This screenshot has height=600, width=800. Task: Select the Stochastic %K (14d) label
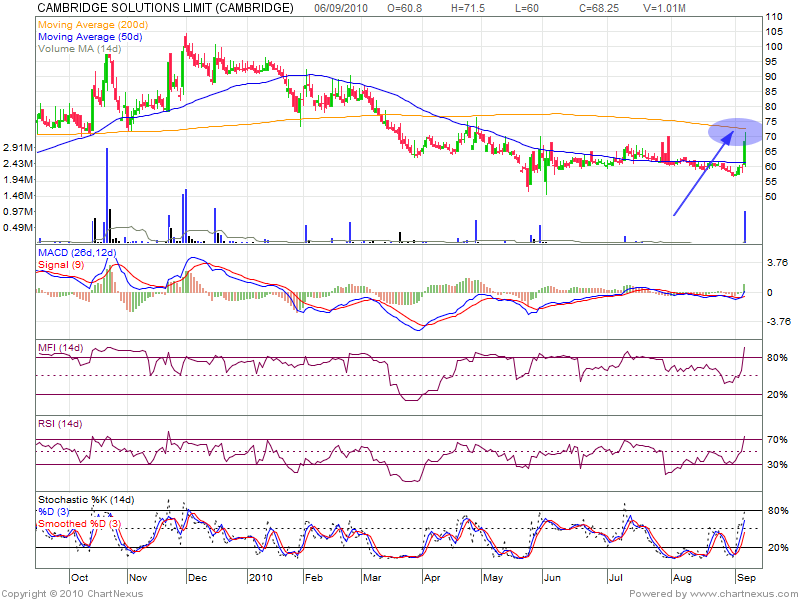click(x=85, y=500)
